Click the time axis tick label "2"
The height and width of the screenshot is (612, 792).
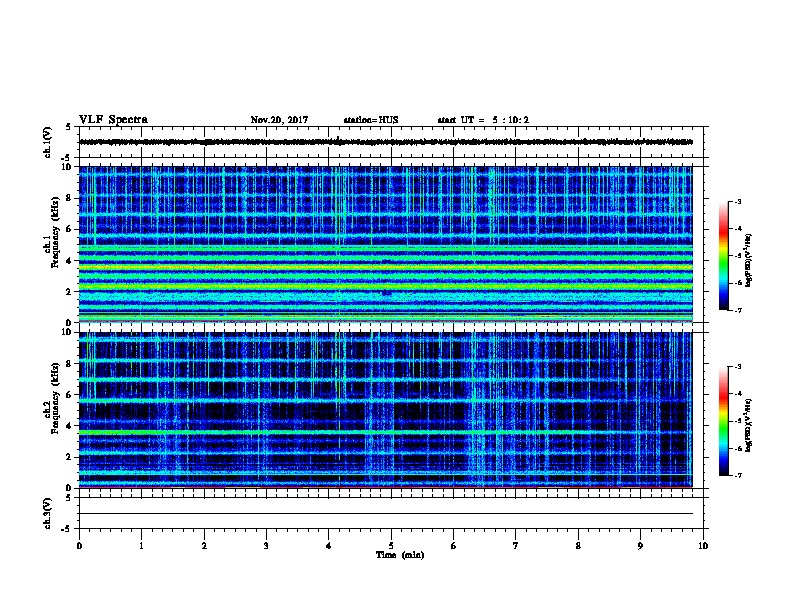[204, 545]
